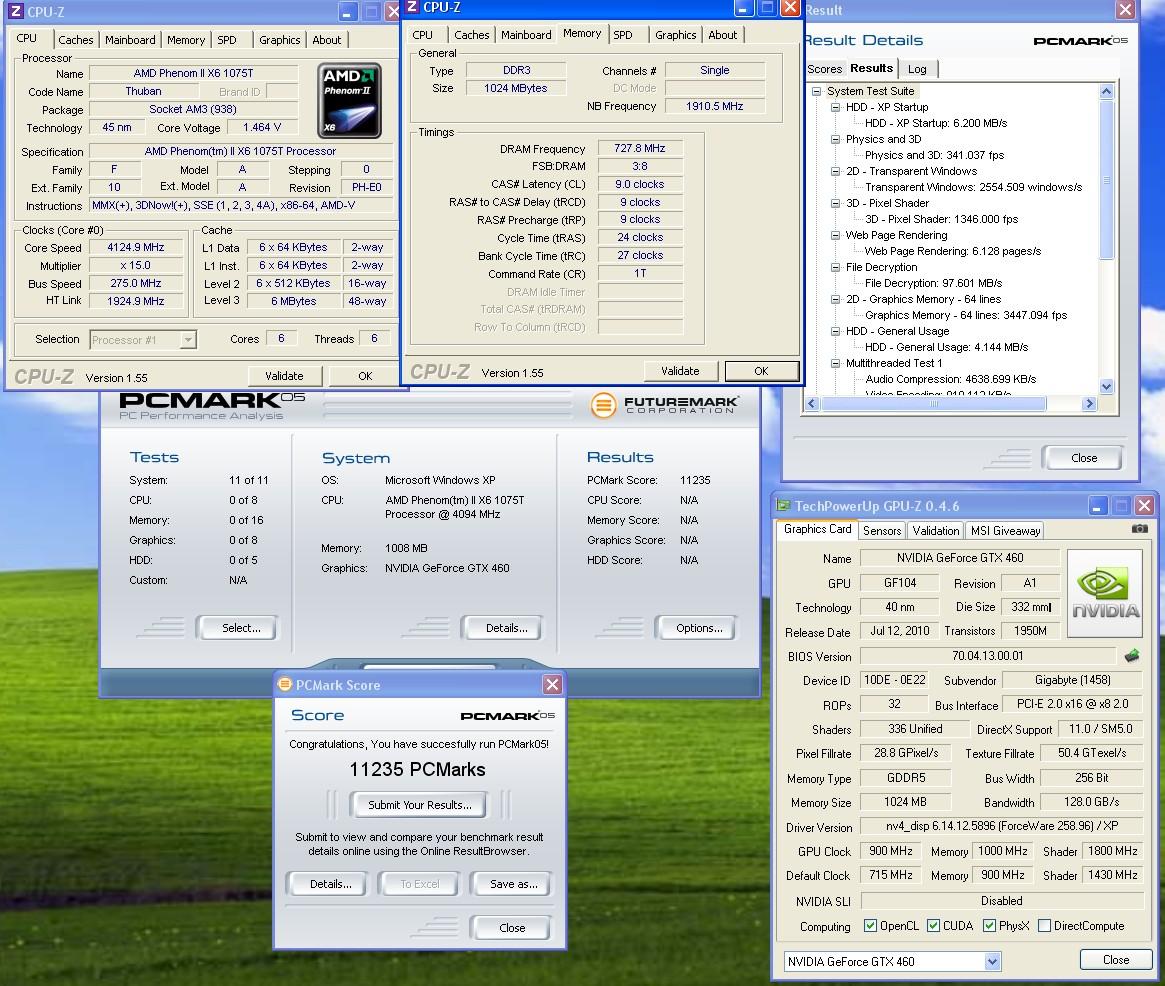Click the NVIDIA logo in GPU-Z

(1105, 593)
